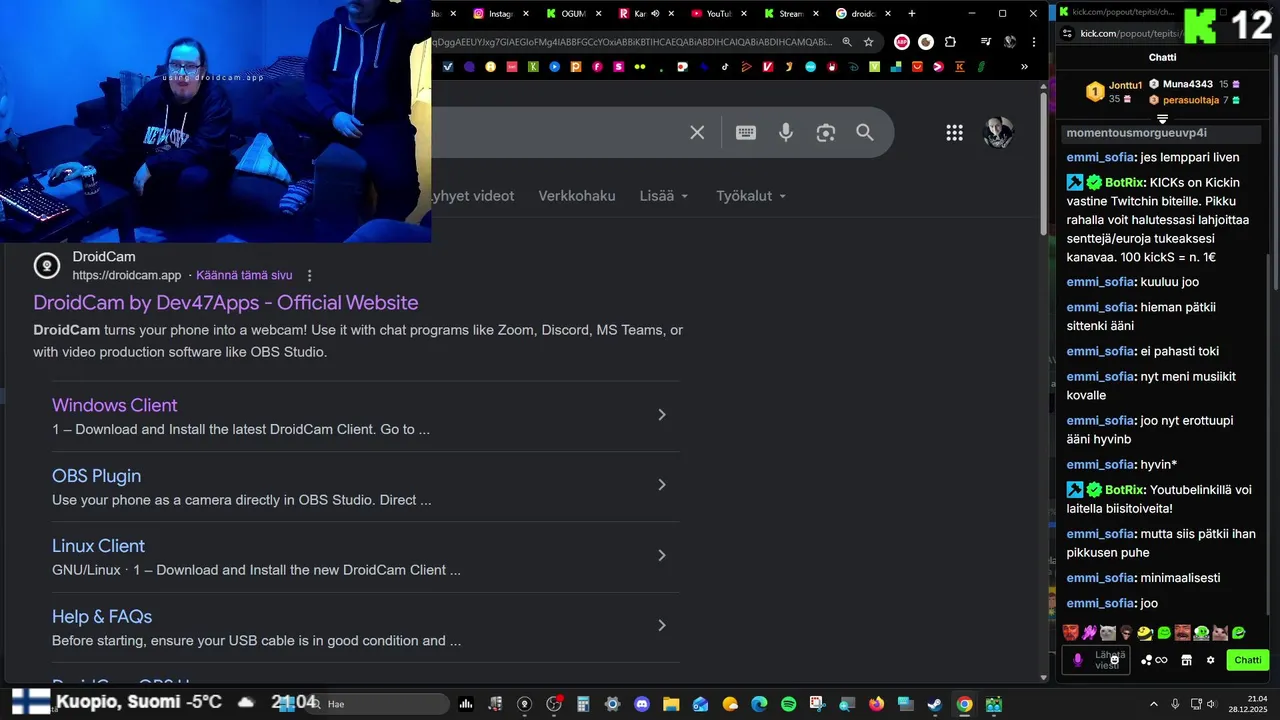Screen dimensions: 1280x720
Task: Bookmark this page with the star icon
Action: click(869, 42)
